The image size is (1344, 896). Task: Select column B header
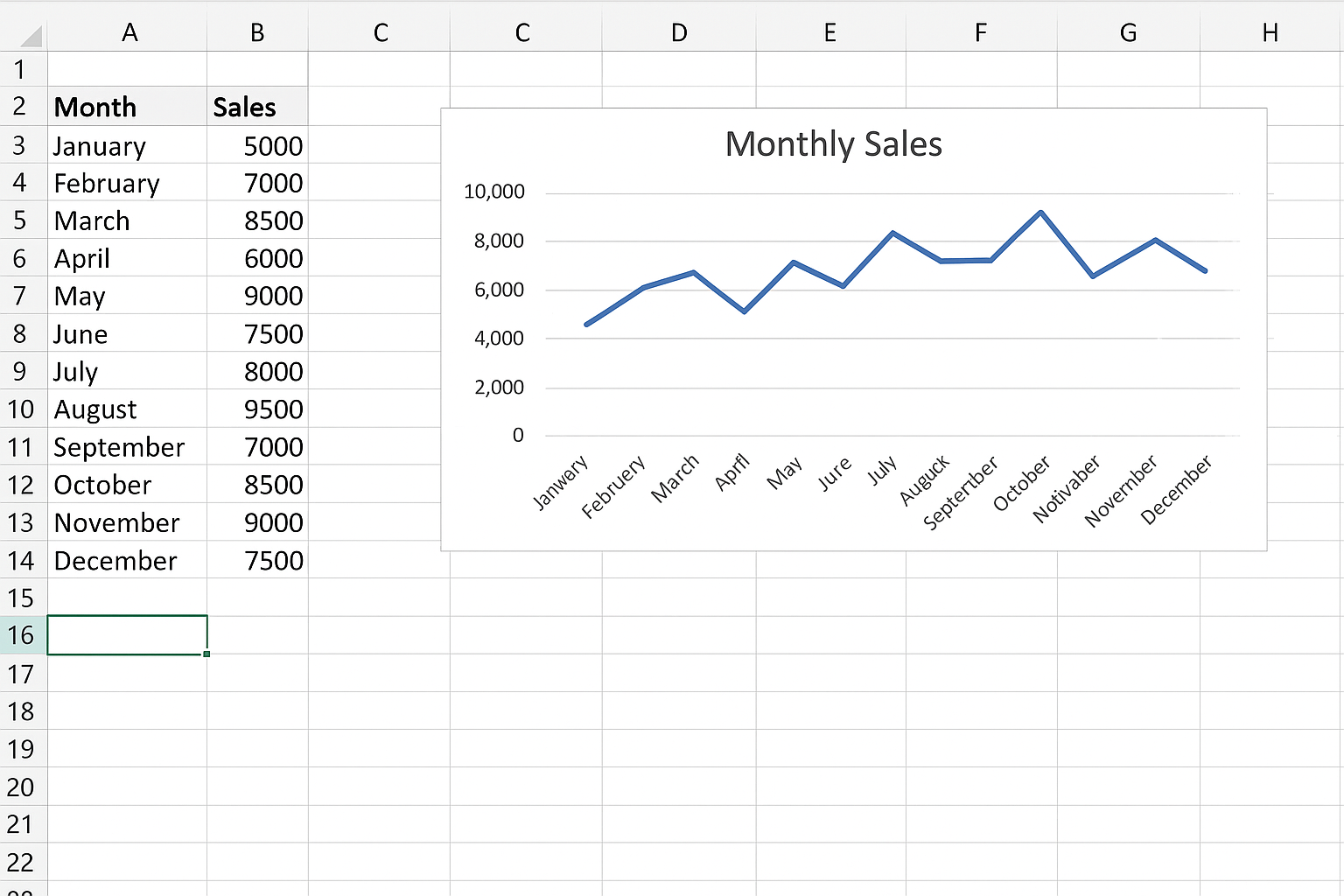pos(257,33)
